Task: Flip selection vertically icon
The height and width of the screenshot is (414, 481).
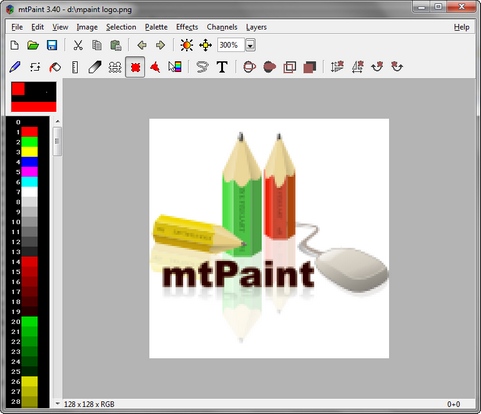Action: pyautogui.click(x=337, y=67)
